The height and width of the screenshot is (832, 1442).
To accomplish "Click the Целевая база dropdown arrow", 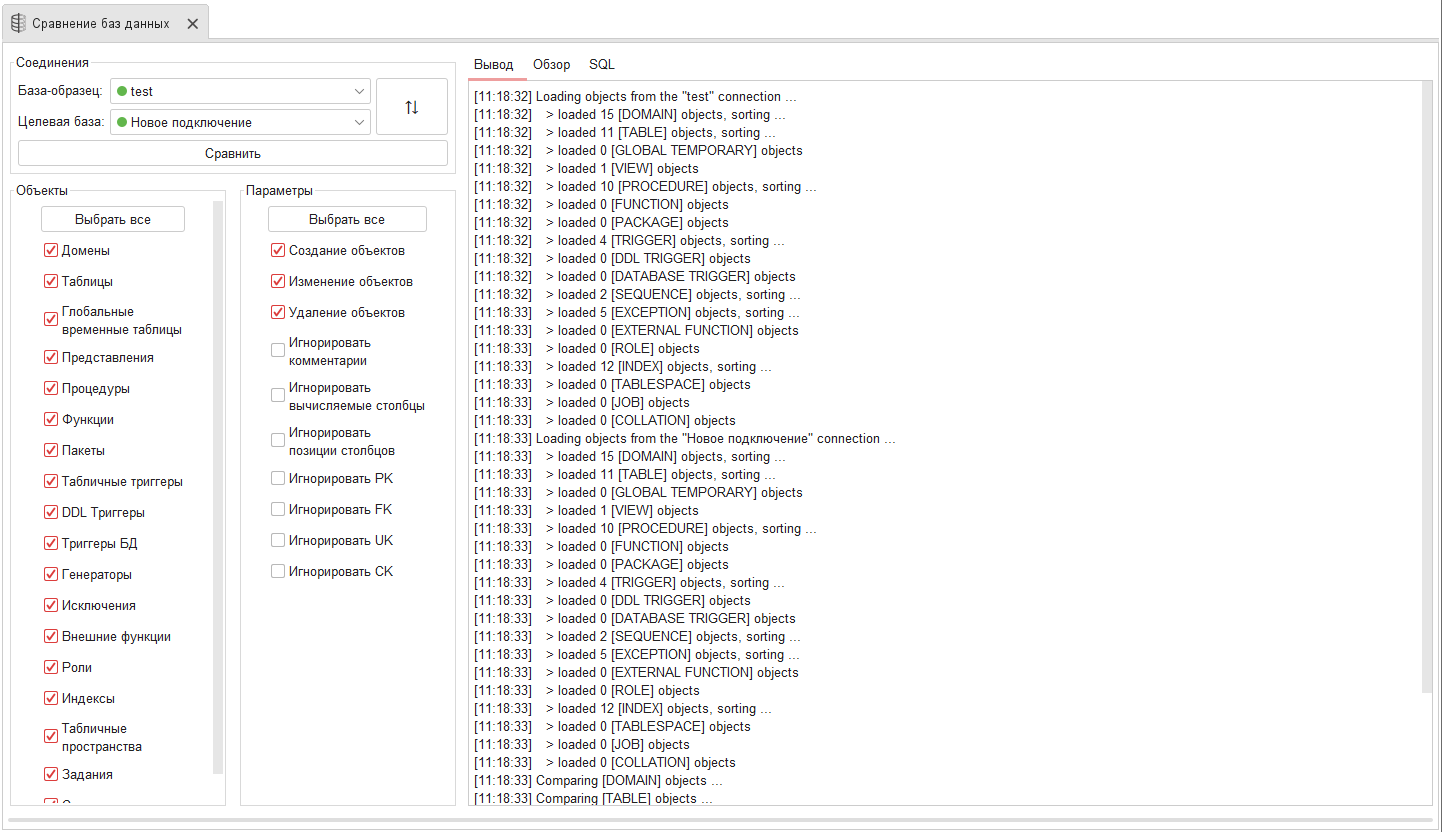I will (358, 121).
